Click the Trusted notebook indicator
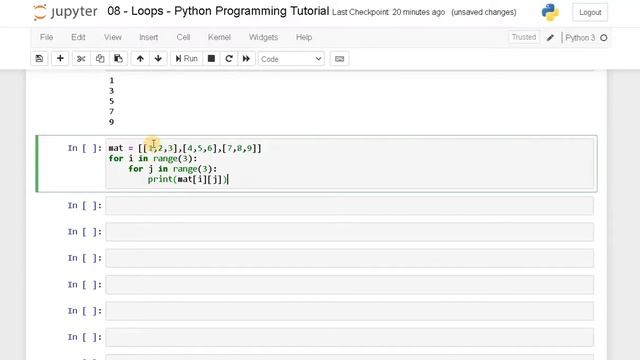The image size is (640, 360). click(x=524, y=37)
